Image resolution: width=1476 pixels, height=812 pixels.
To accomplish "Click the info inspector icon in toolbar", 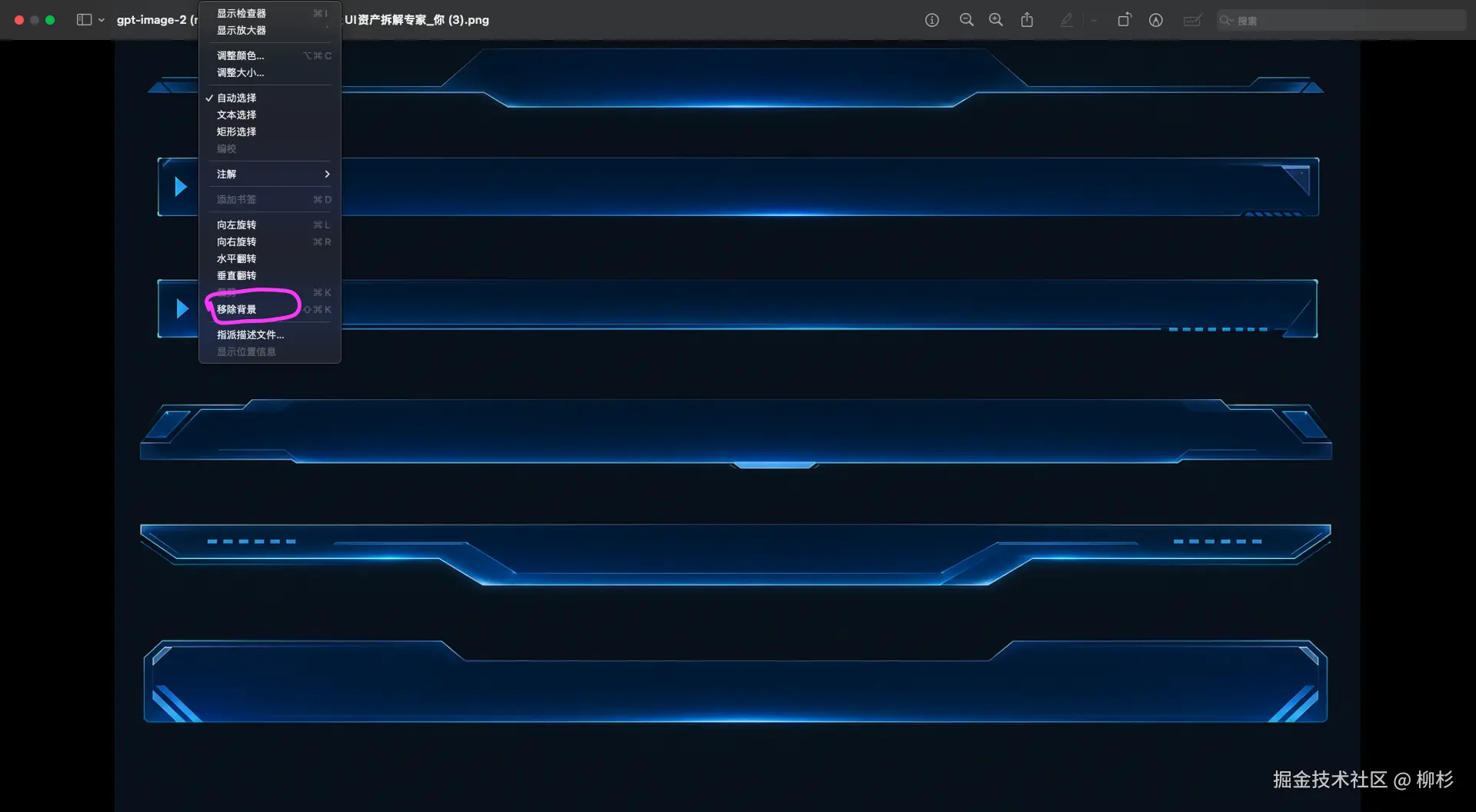I will click(931, 20).
